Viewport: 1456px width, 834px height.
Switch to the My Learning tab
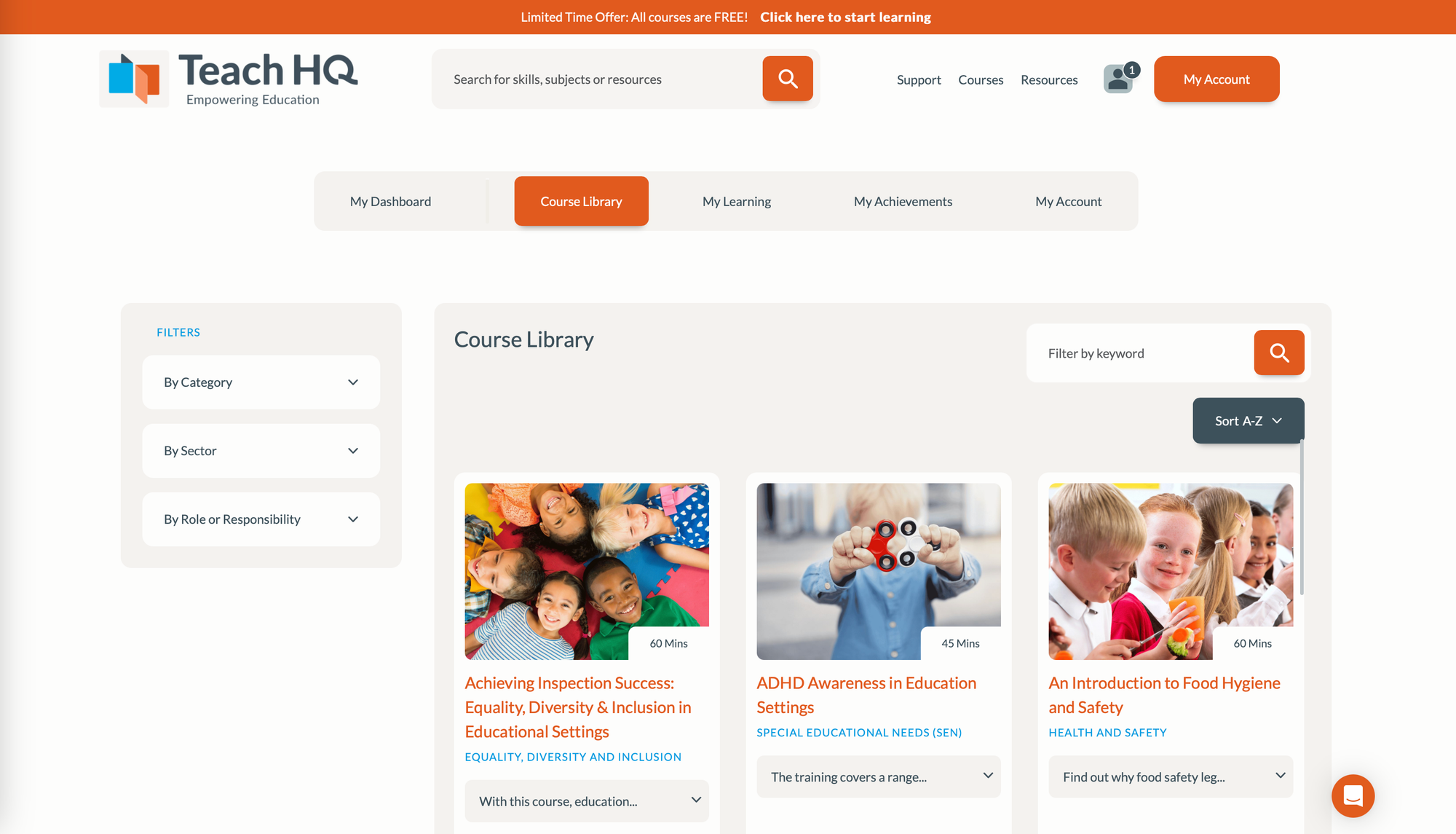(737, 201)
